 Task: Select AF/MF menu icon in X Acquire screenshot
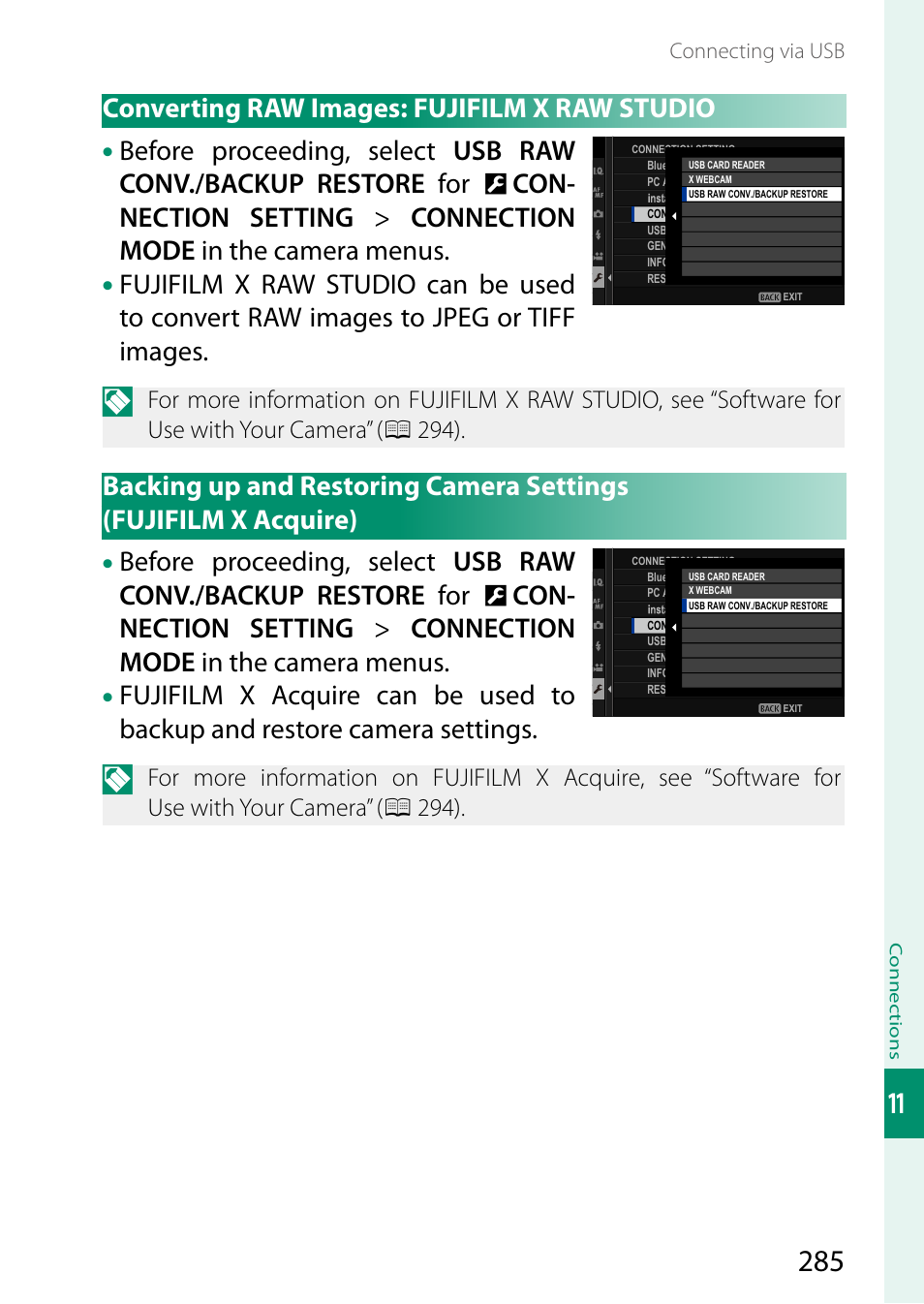599,604
